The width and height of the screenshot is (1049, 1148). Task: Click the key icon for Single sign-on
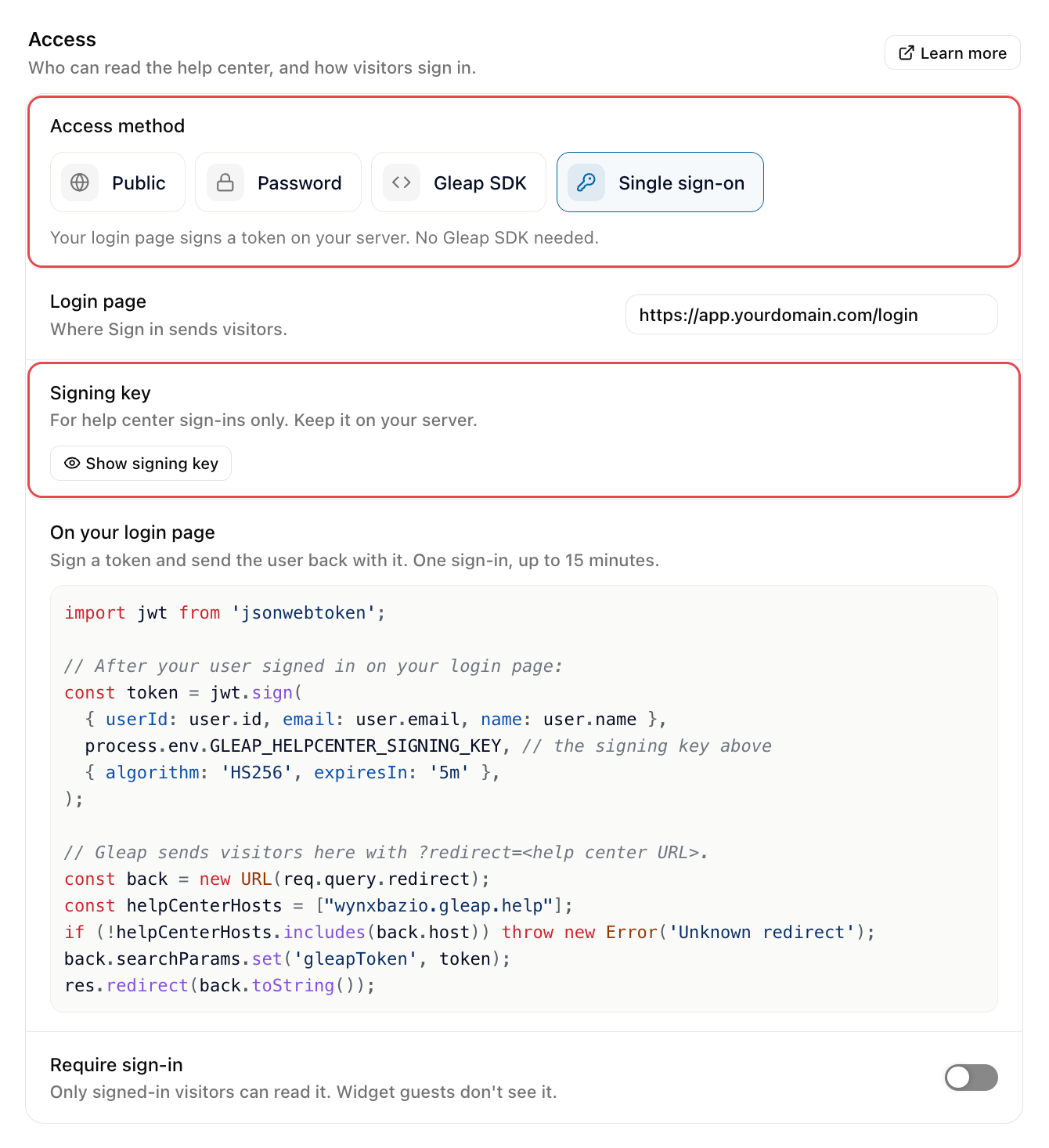(586, 182)
